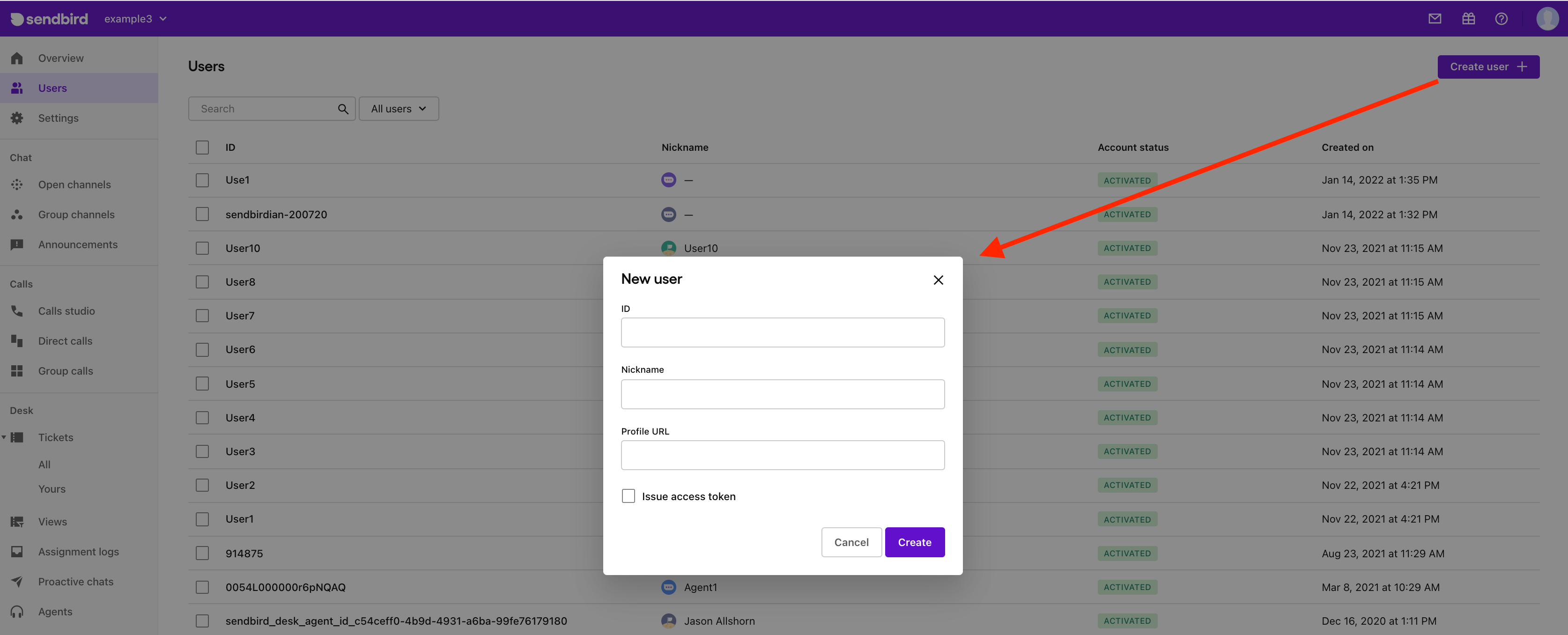This screenshot has width=1568, height=635.
Task: Click the Sendbird logo icon
Action: [x=17, y=18]
